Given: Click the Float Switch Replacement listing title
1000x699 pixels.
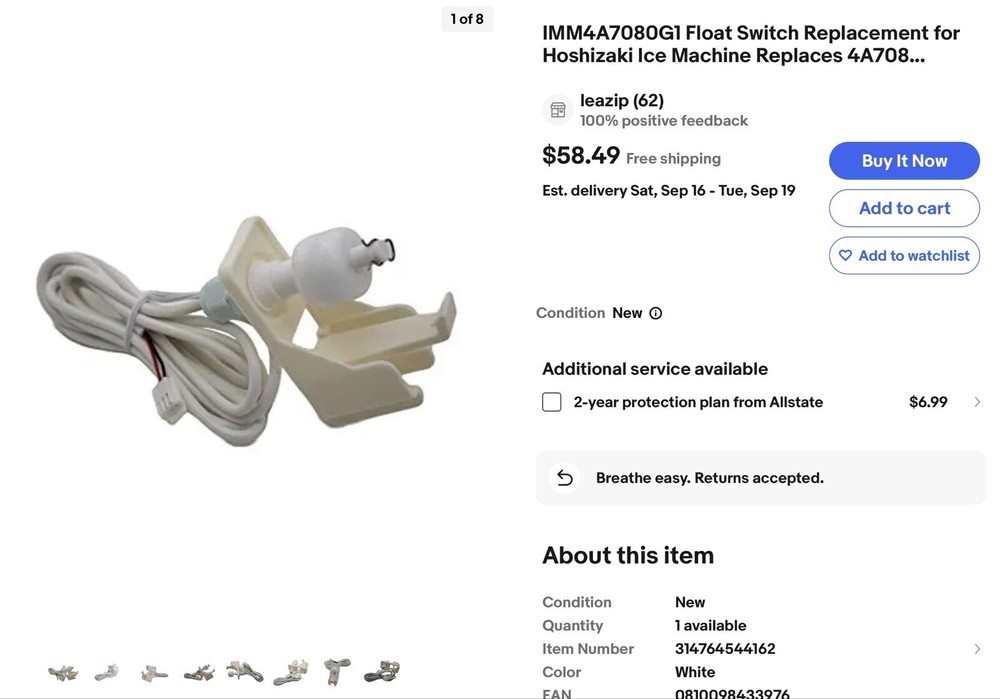Looking at the screenshot, I should 750,45.
